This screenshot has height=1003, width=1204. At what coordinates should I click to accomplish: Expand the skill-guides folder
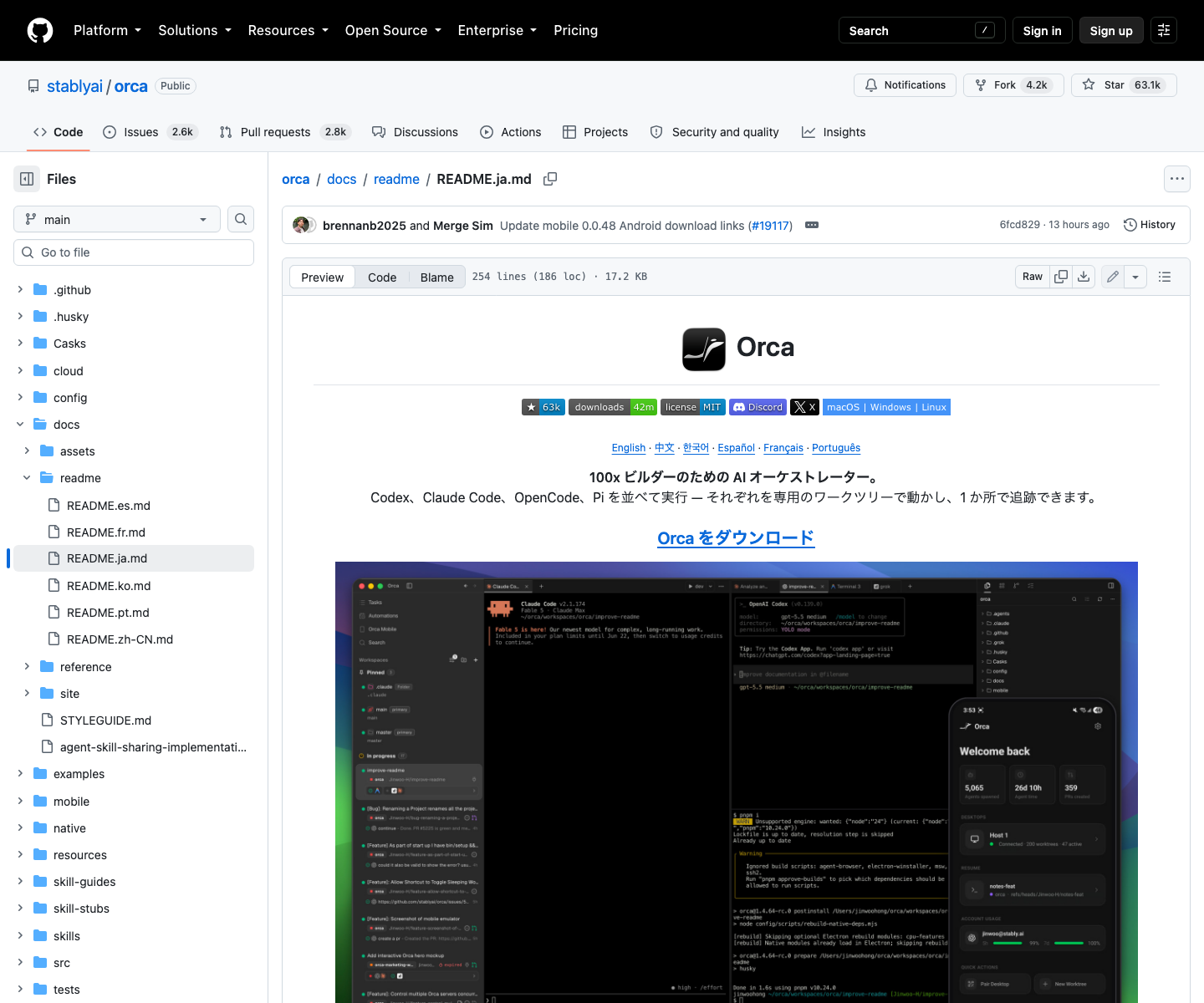coord(20,882)
